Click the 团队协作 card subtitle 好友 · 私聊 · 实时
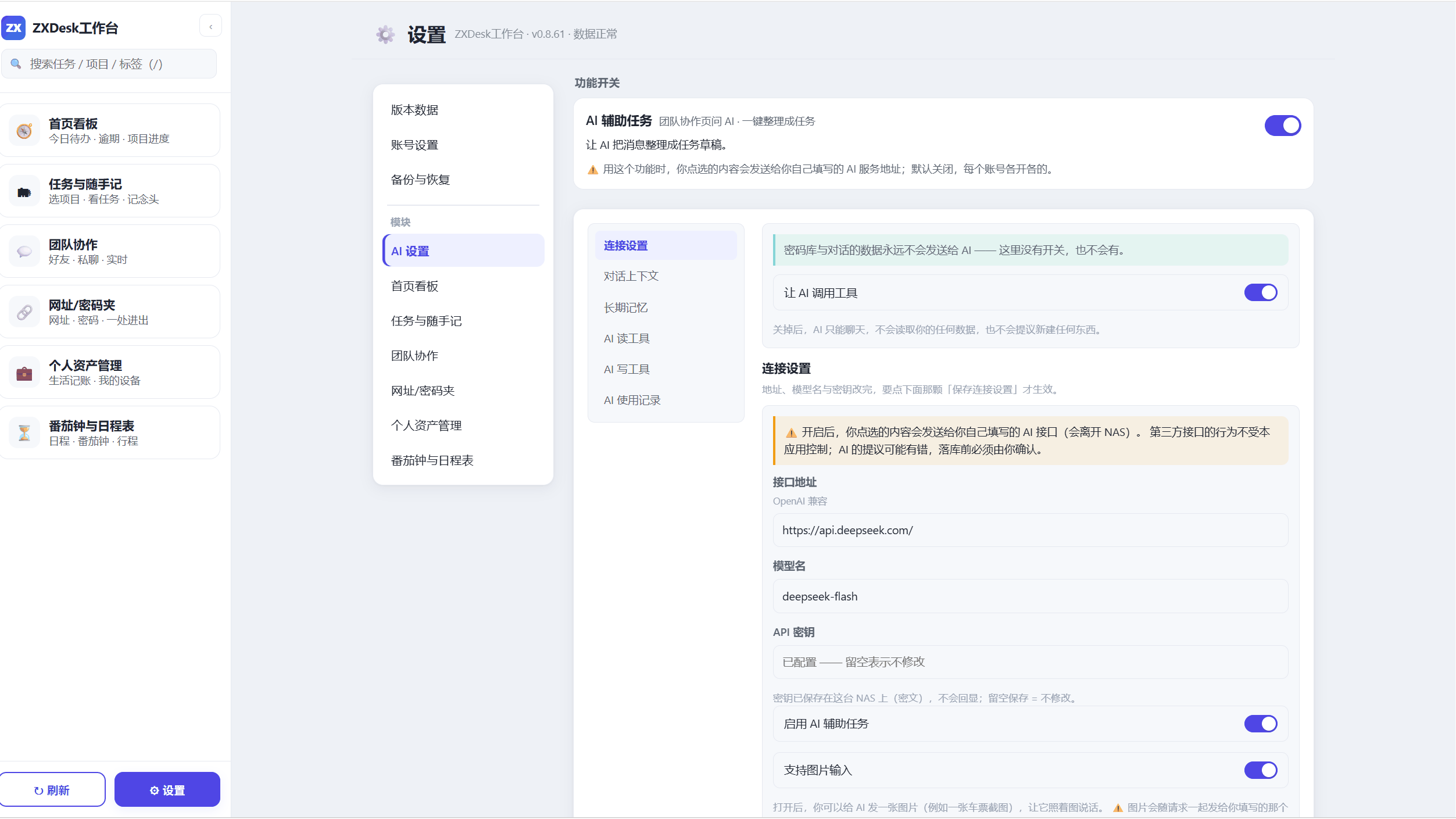This screenshot has height=819, width=1456. pyautogui.click(x=88, y=260)
